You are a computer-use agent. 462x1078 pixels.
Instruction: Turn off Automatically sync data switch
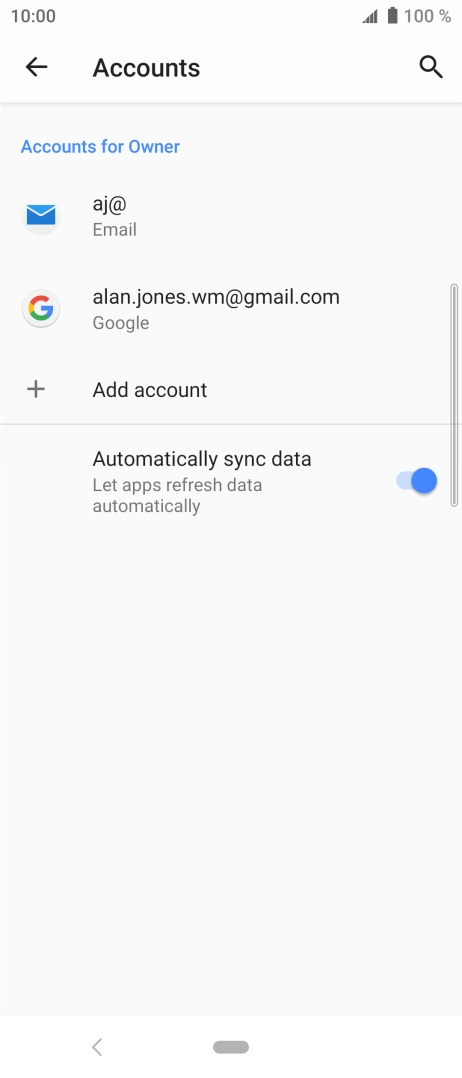417,481
